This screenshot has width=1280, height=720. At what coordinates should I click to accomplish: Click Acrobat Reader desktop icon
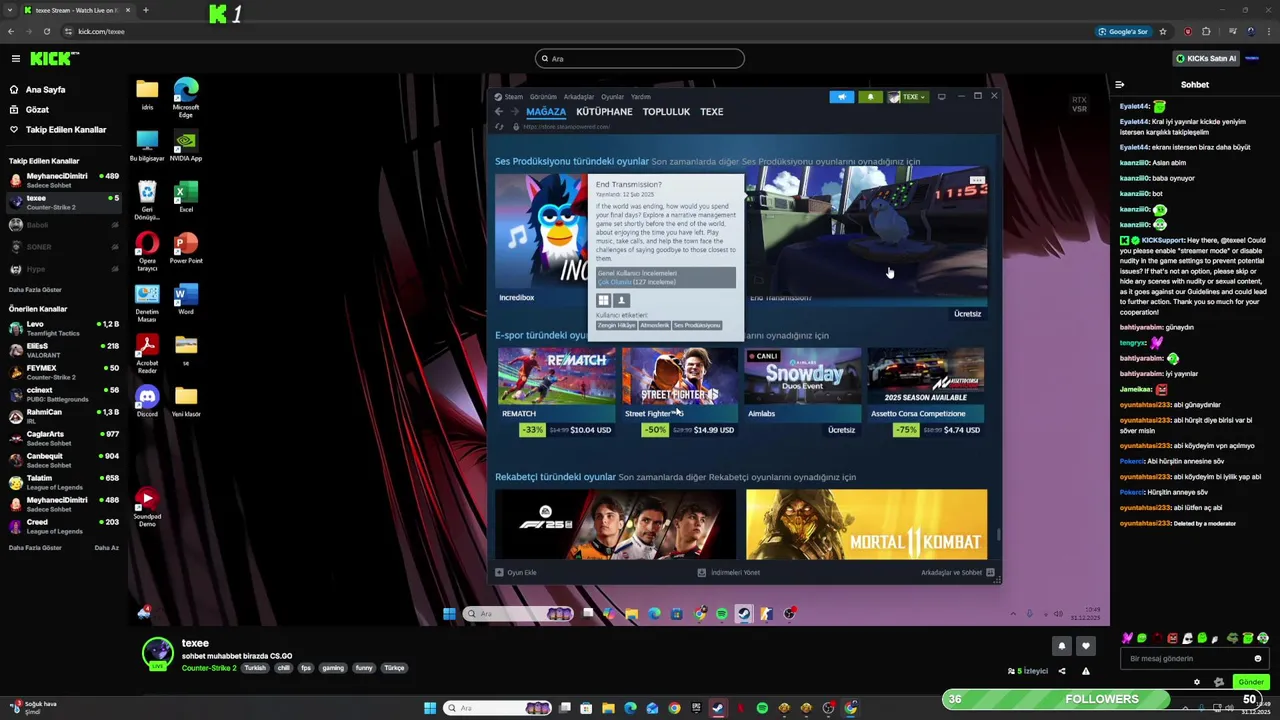(x=147, y=355)
